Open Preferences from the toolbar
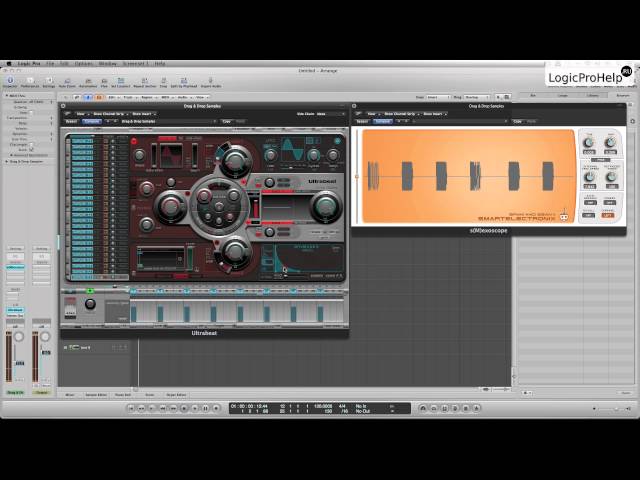The width and height of the screenshot is (640, 480). [x=30, y=82]
